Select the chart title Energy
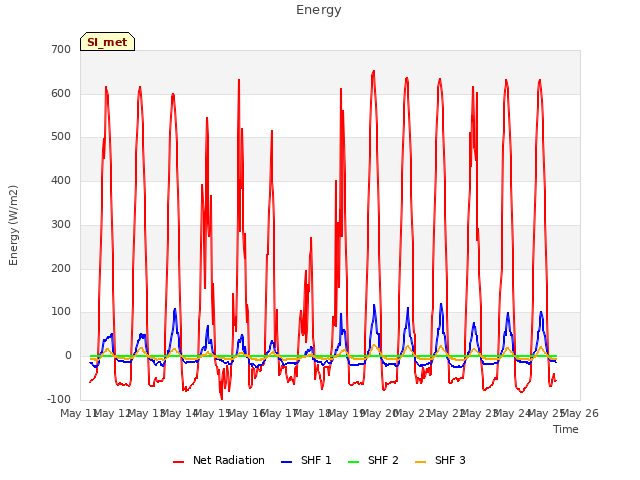Viewport: 640px width, 480px height. point(319,10)
